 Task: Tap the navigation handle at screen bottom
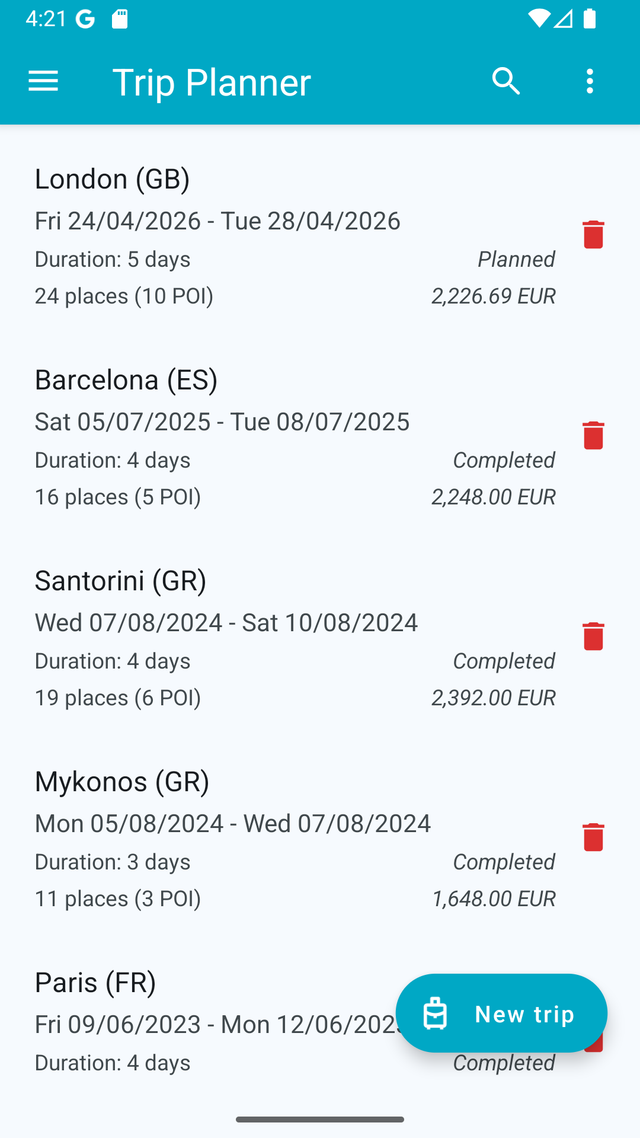[x=320, y=1120]
